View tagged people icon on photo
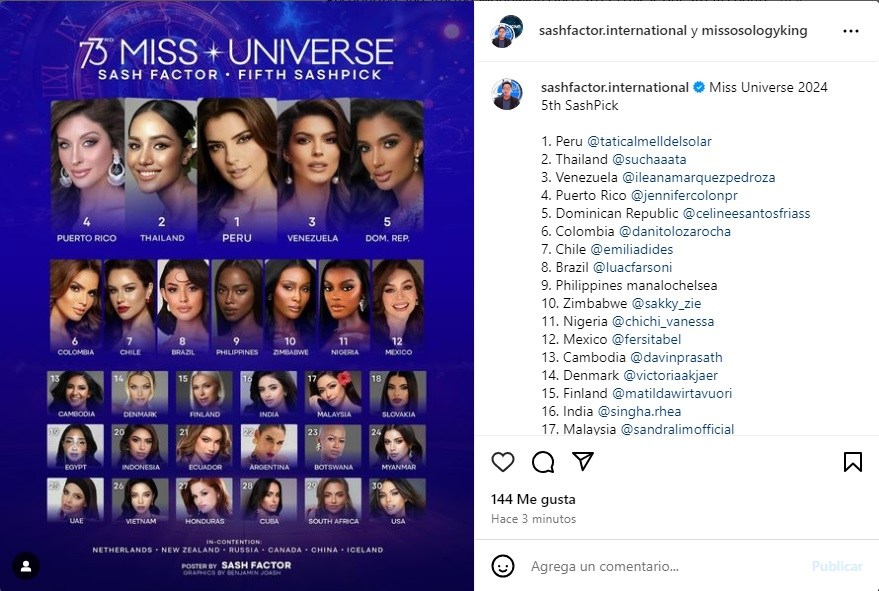Image resolution: width=879 pixels, height=591 pixels. click(x=26, y=566)
